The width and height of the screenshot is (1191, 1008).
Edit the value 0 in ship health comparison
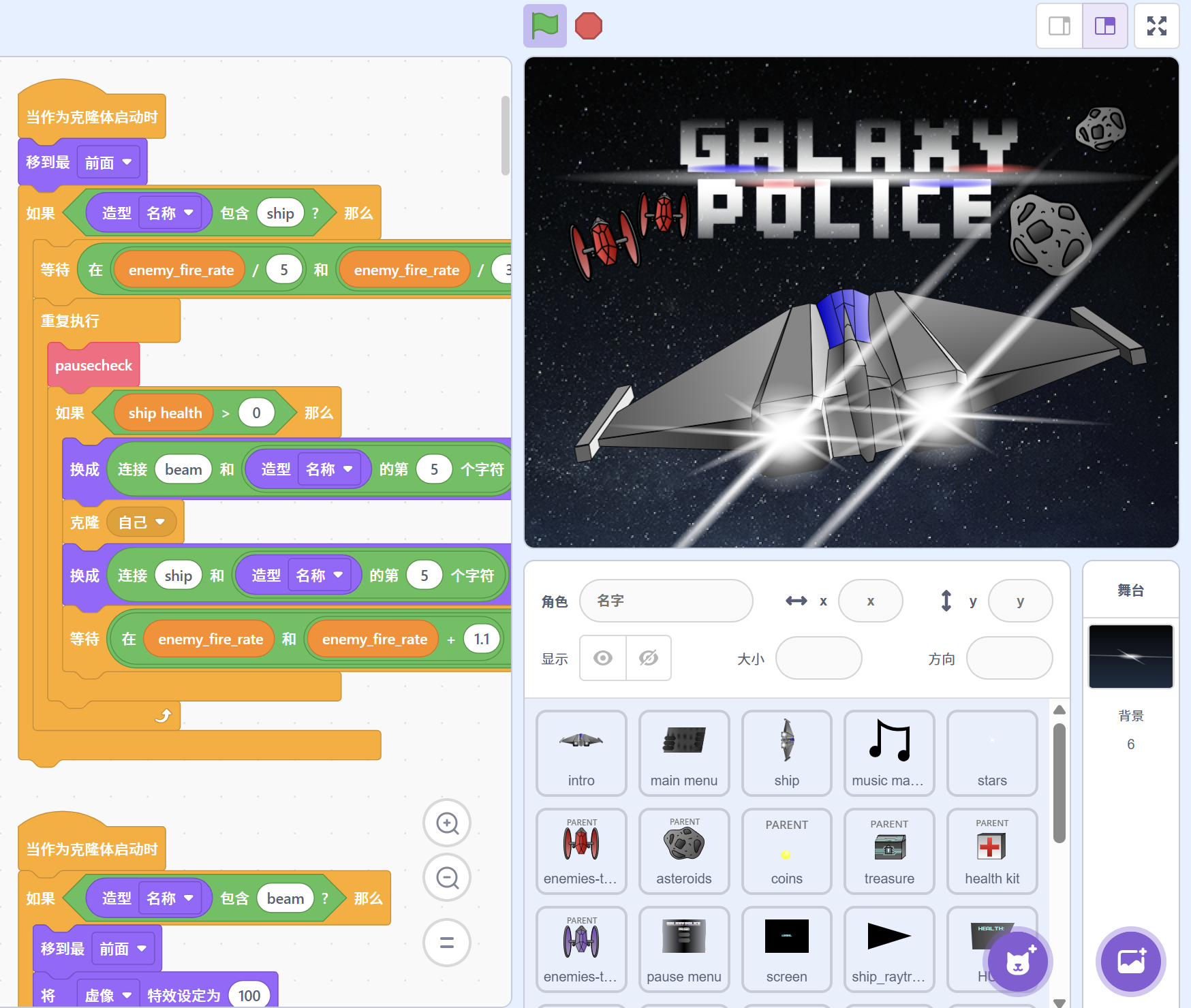(256, 413)
